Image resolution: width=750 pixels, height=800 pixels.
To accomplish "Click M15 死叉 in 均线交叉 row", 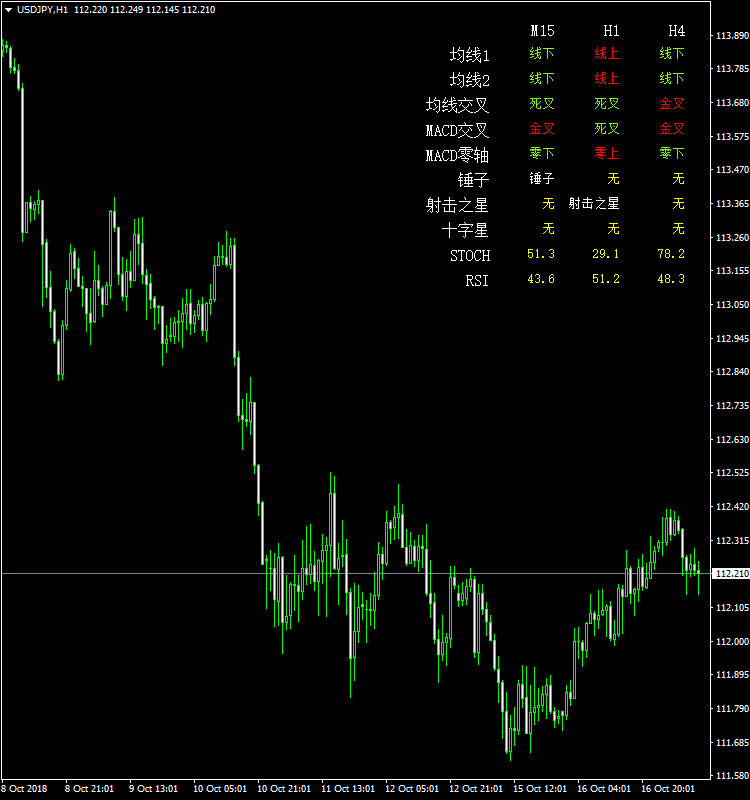I will point(542,103).
